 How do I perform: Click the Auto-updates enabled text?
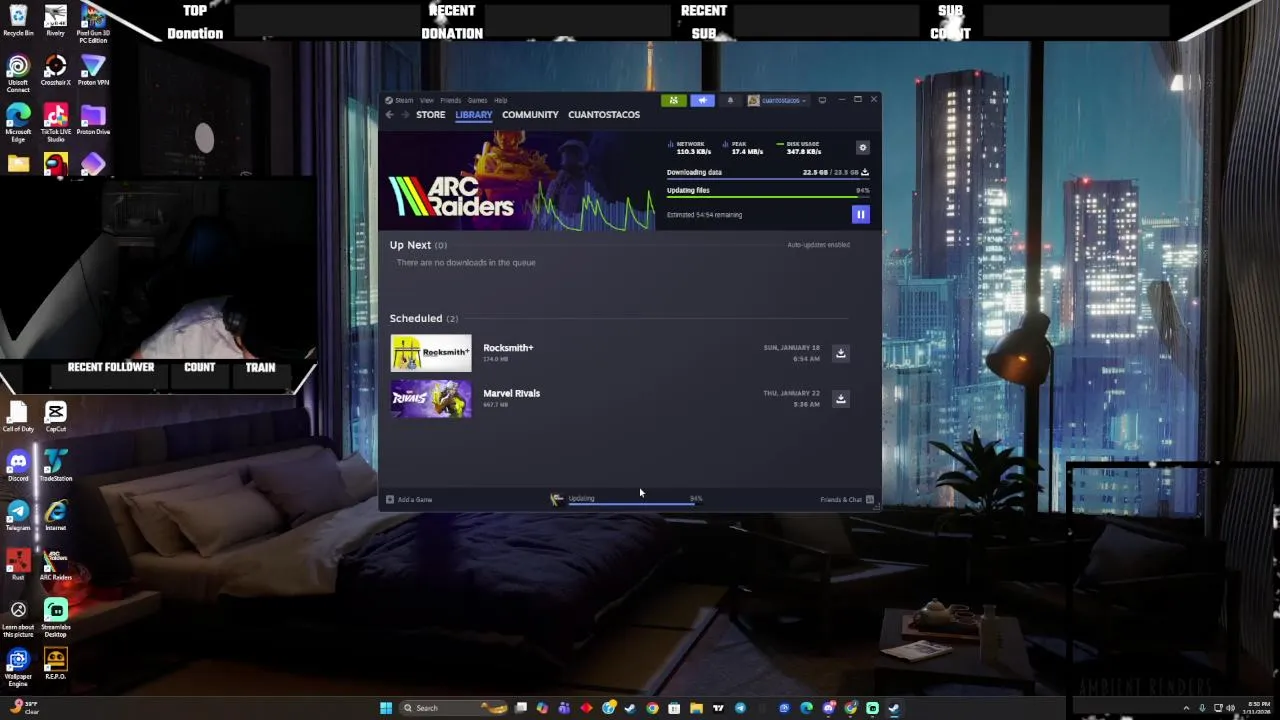coord(818,245)
